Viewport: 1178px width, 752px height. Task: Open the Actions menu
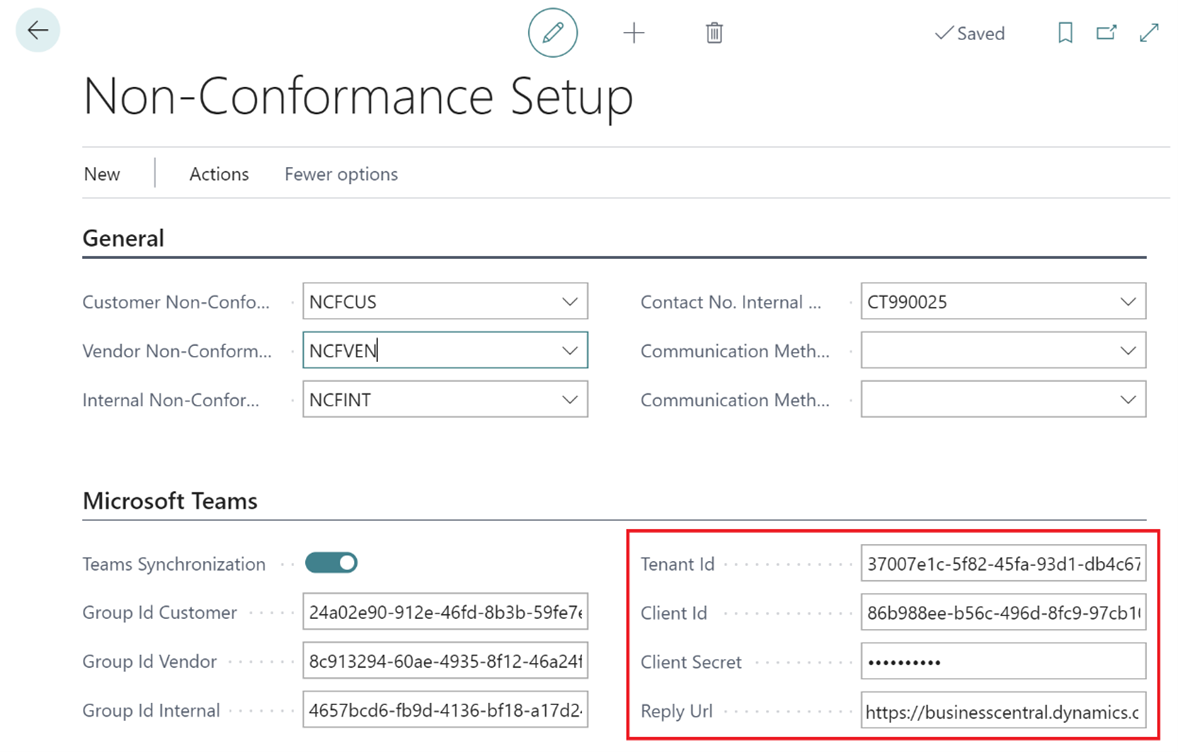click(219, 174)
